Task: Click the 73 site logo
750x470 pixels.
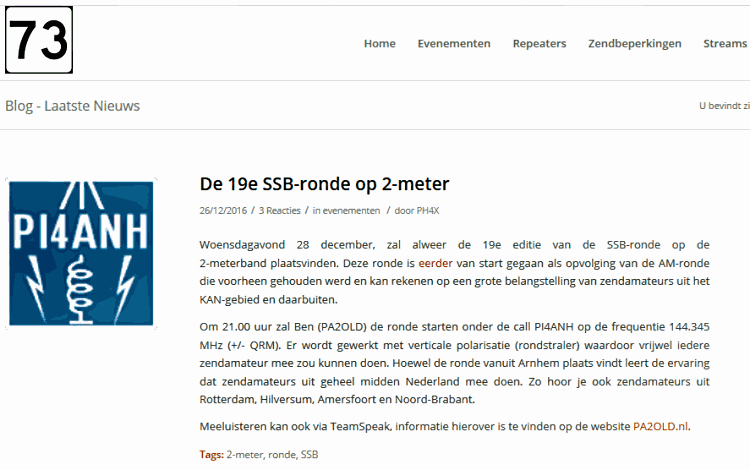Action: (39, 40)
